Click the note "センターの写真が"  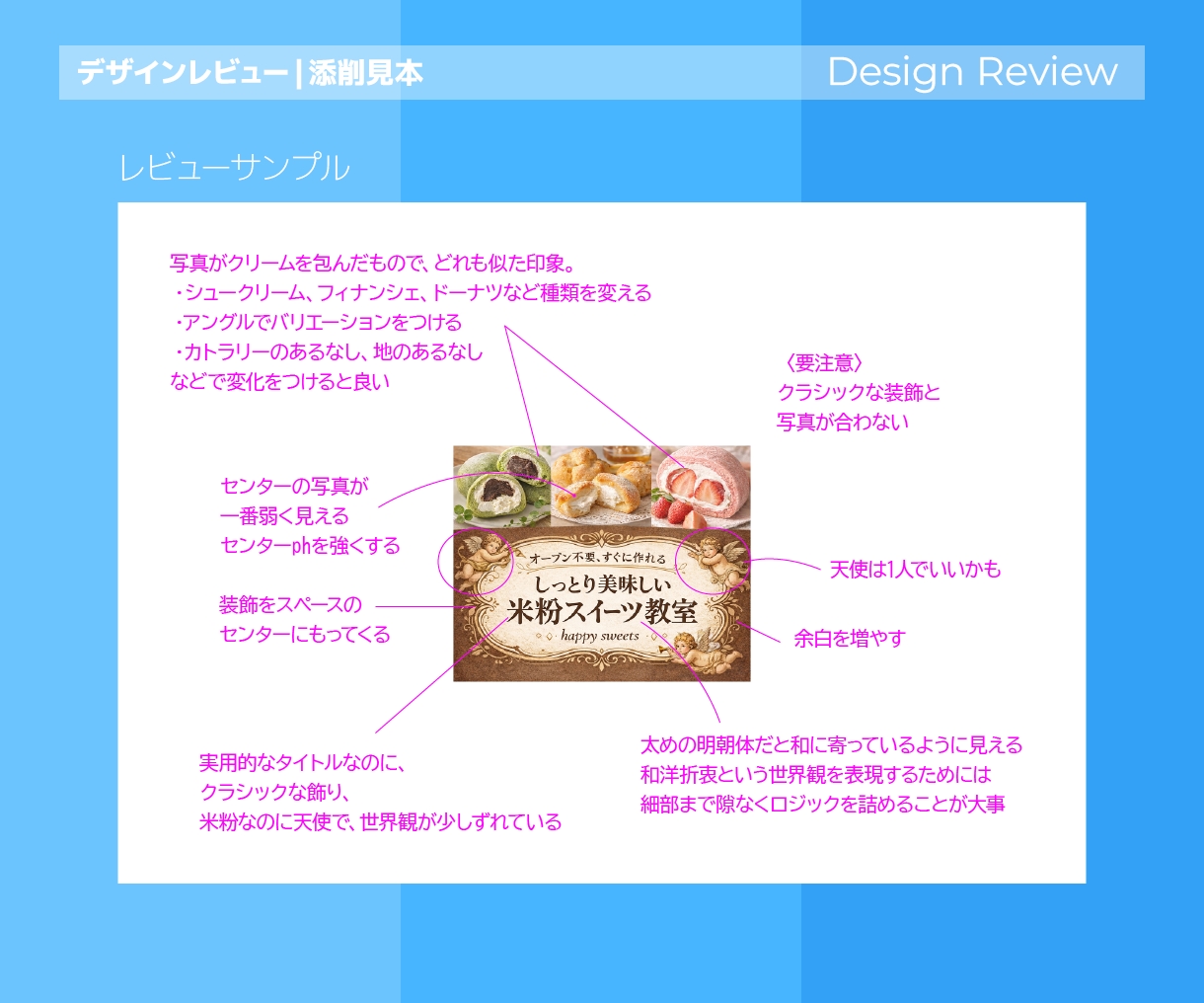click(x=294, y=487)
